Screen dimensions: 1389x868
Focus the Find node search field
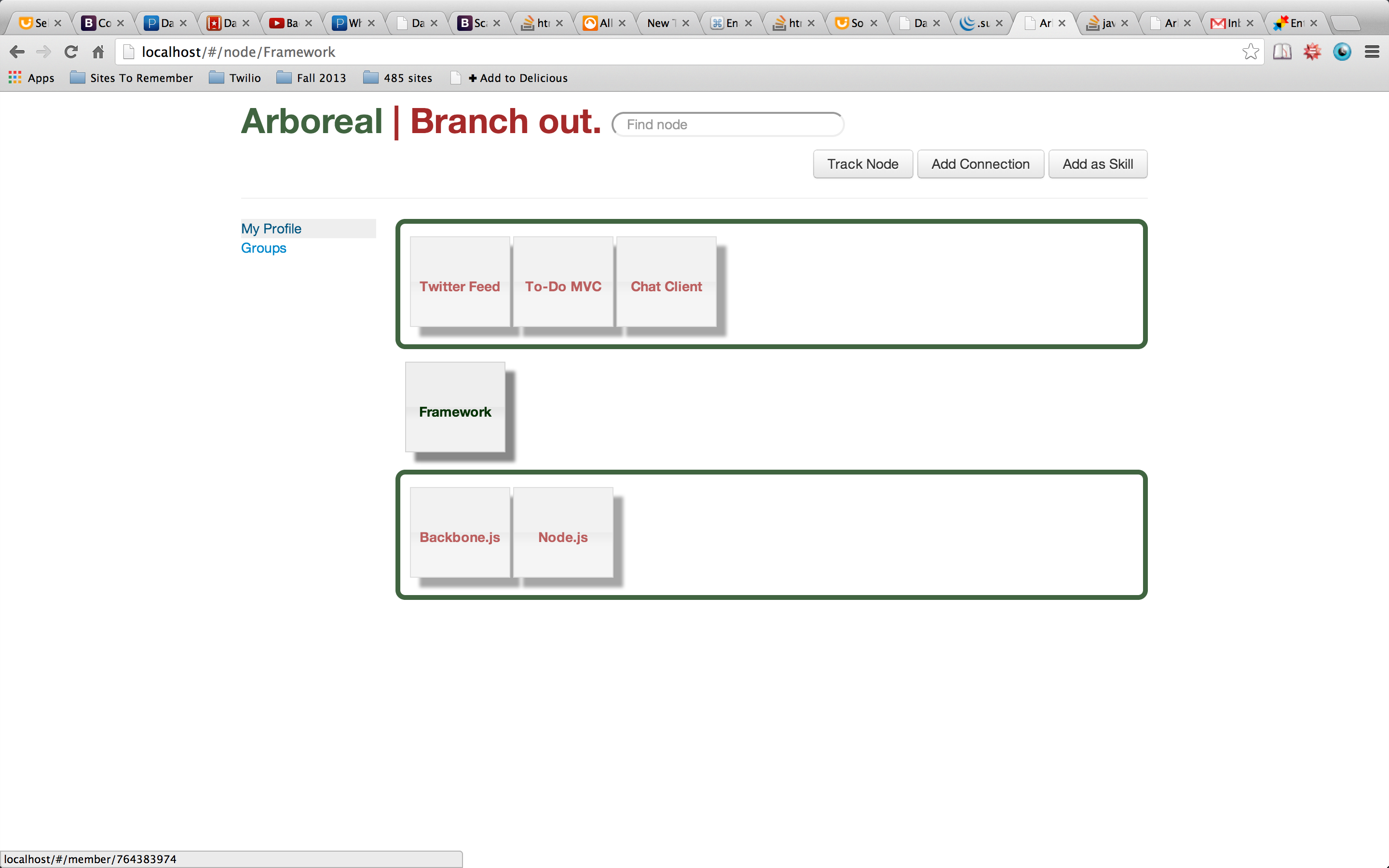(727, 124)
